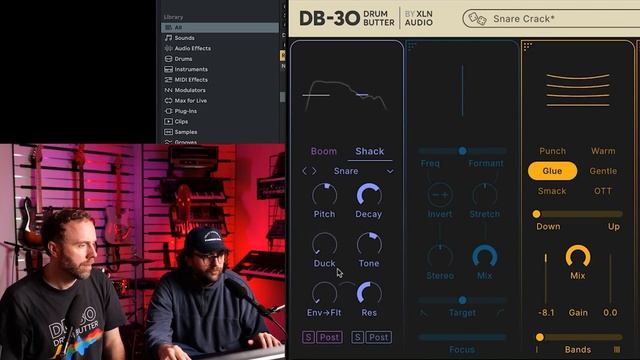Viewport: 640px width, 360px height.
Task: Click the Library browser scrollbar
Action: (282, 97)
